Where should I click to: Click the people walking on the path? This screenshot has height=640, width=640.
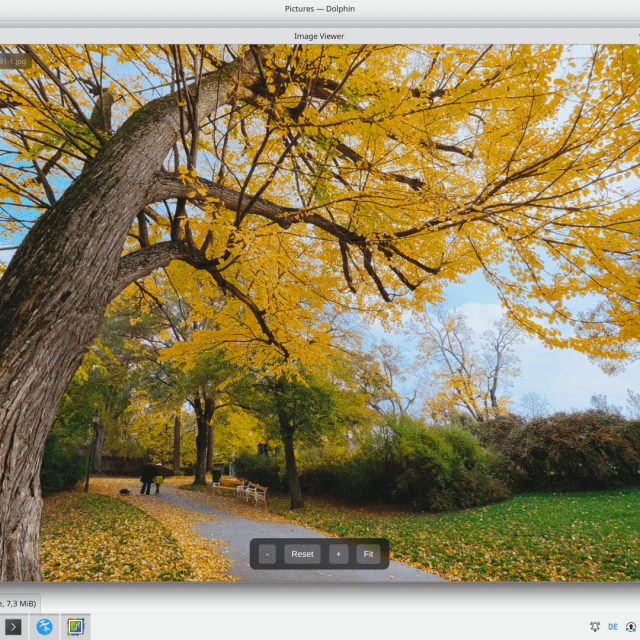(x=152, y=478)
